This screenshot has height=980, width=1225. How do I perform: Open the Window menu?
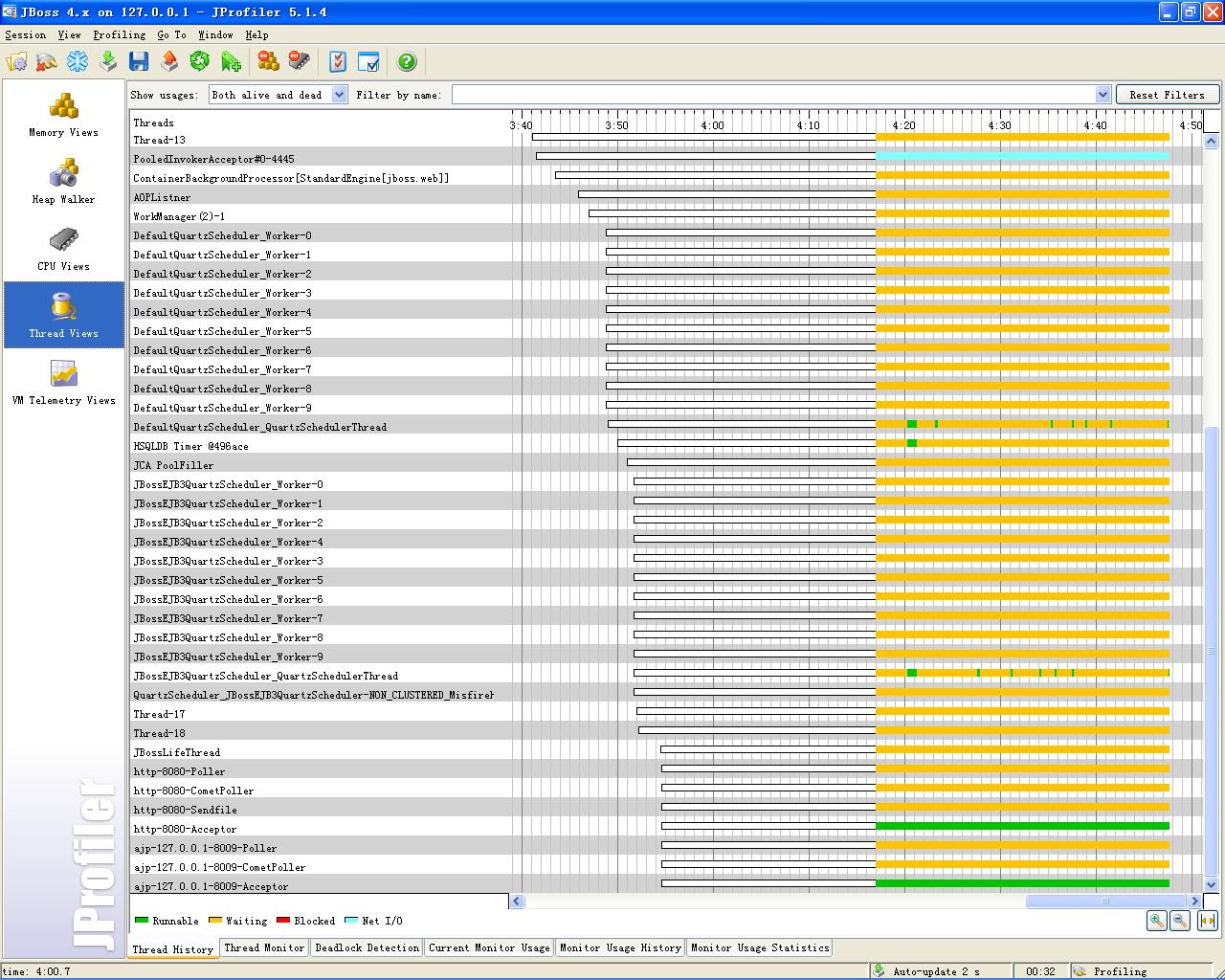click(215, 34)
